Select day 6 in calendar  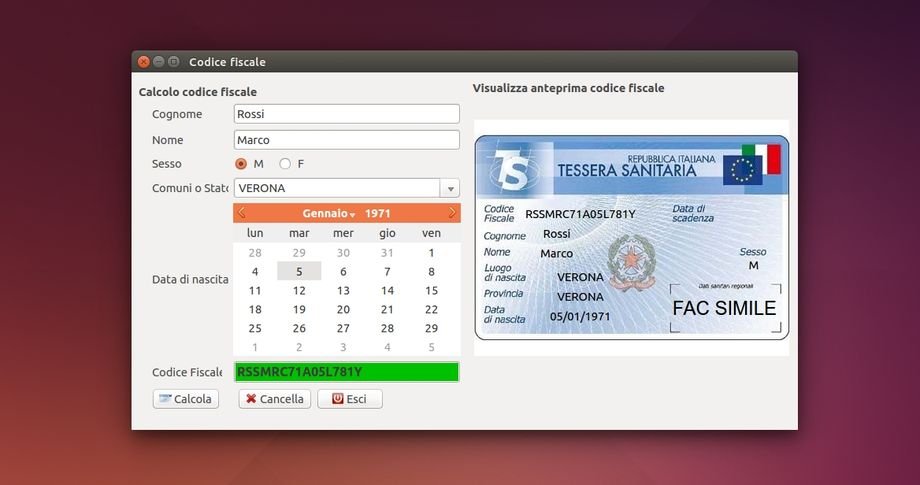click(343, 272)
